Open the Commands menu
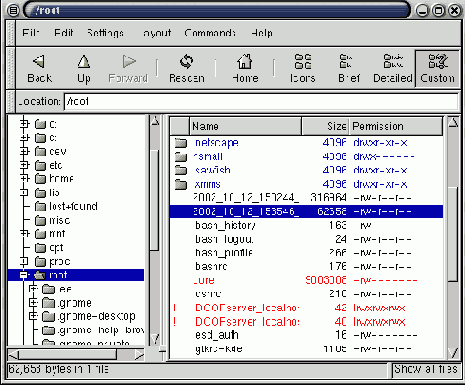Screen dimensions: 465x385 pos(210,33)
